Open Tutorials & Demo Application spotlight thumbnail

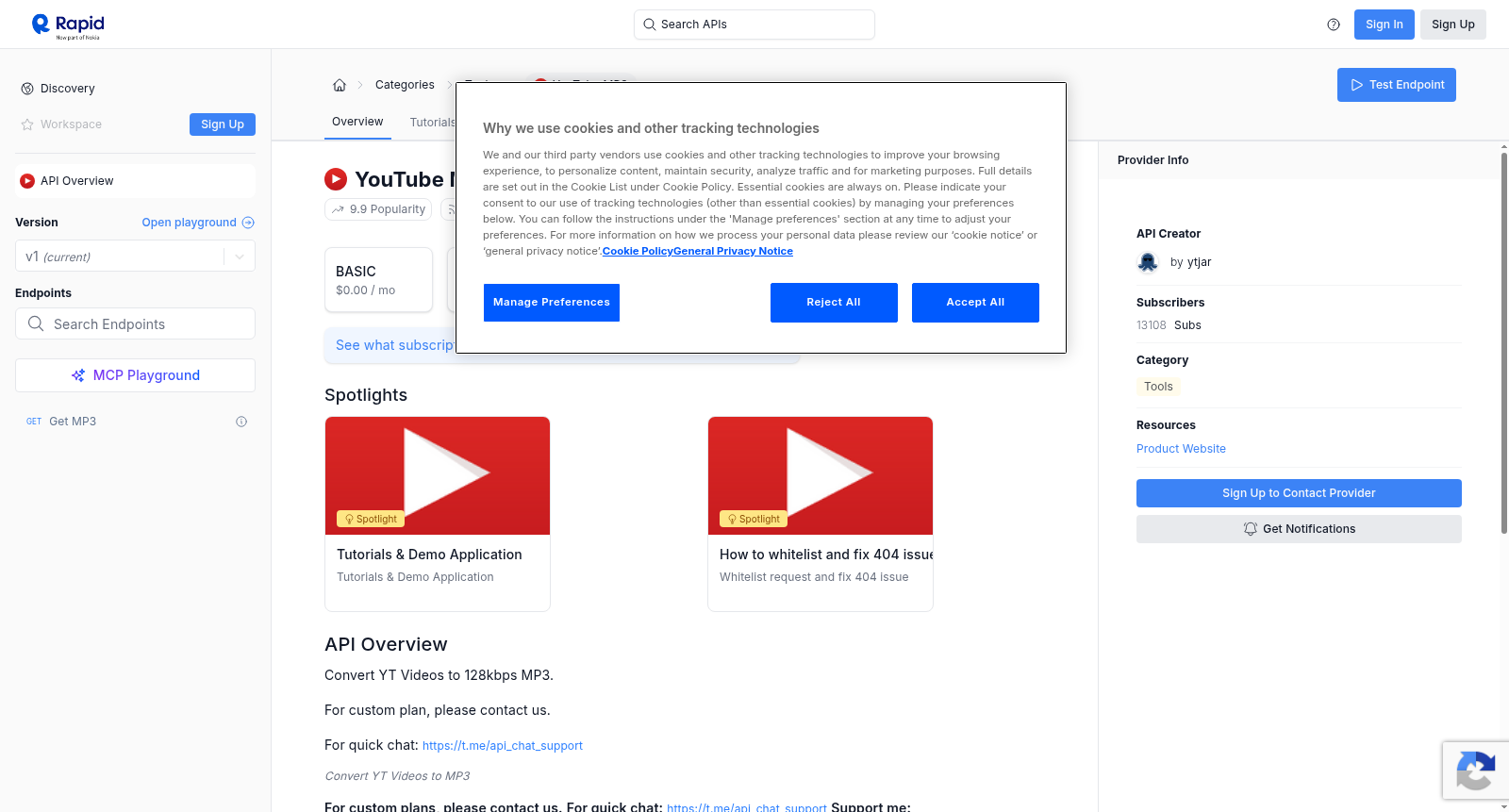(x=438, y=476)
